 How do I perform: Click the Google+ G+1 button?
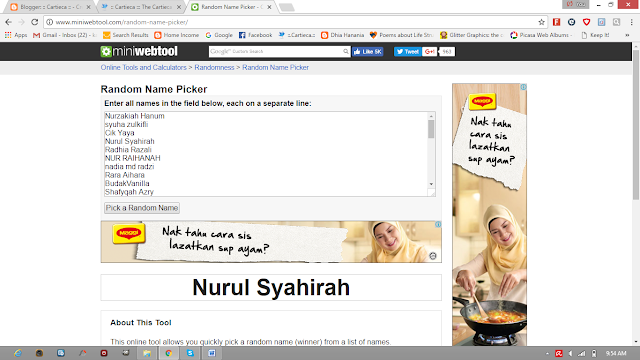(x=429, y=51)
